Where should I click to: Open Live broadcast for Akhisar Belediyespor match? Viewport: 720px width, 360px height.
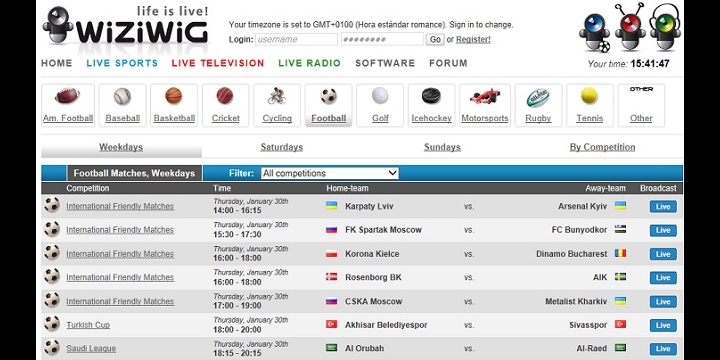[663, 326]
